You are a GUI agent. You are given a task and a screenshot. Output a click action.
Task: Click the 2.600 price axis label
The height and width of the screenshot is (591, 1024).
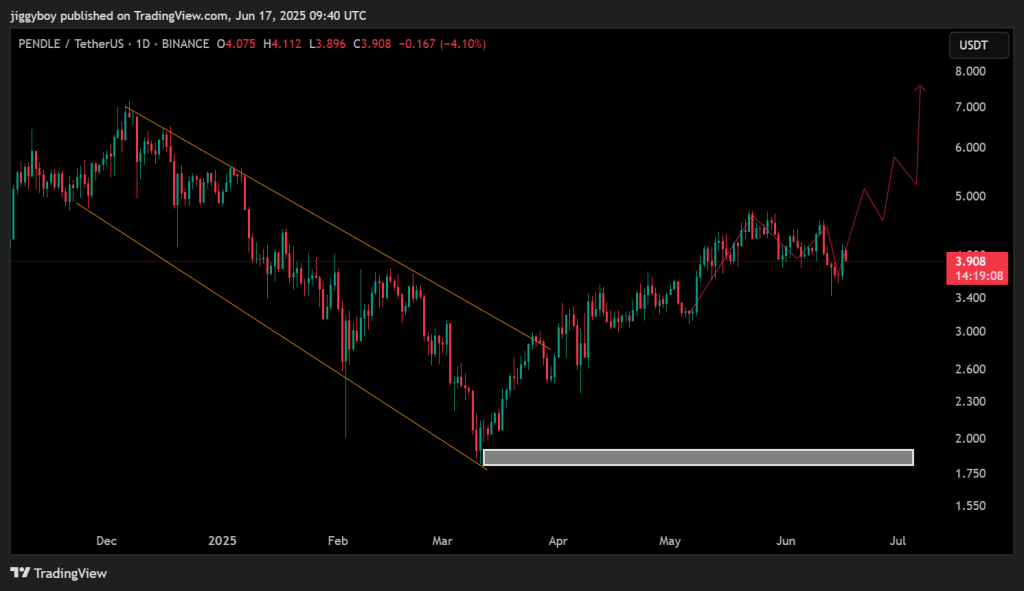970,369
